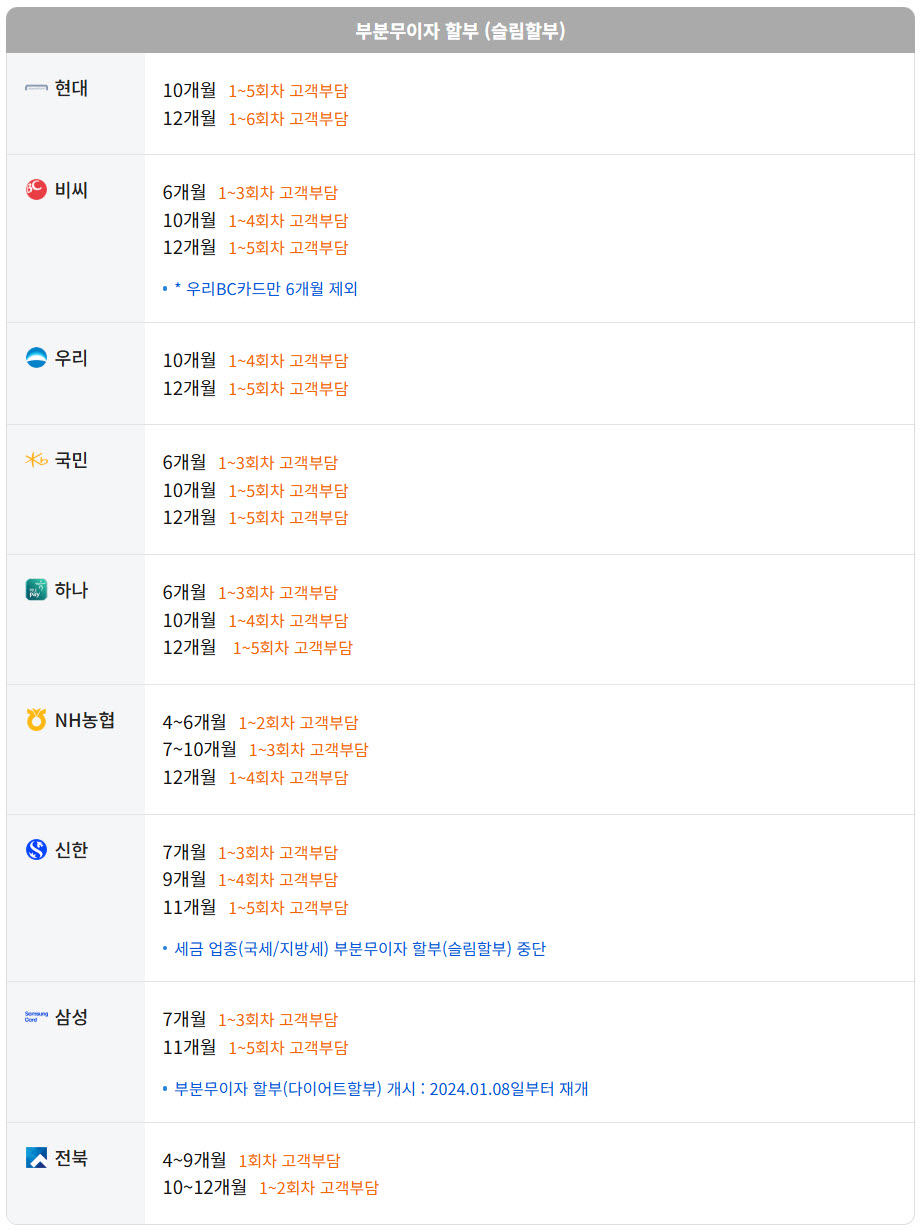Select the 4~6개월 installment period text
The width and height of the screenshot is (920, 1231).
pos(195,722)
